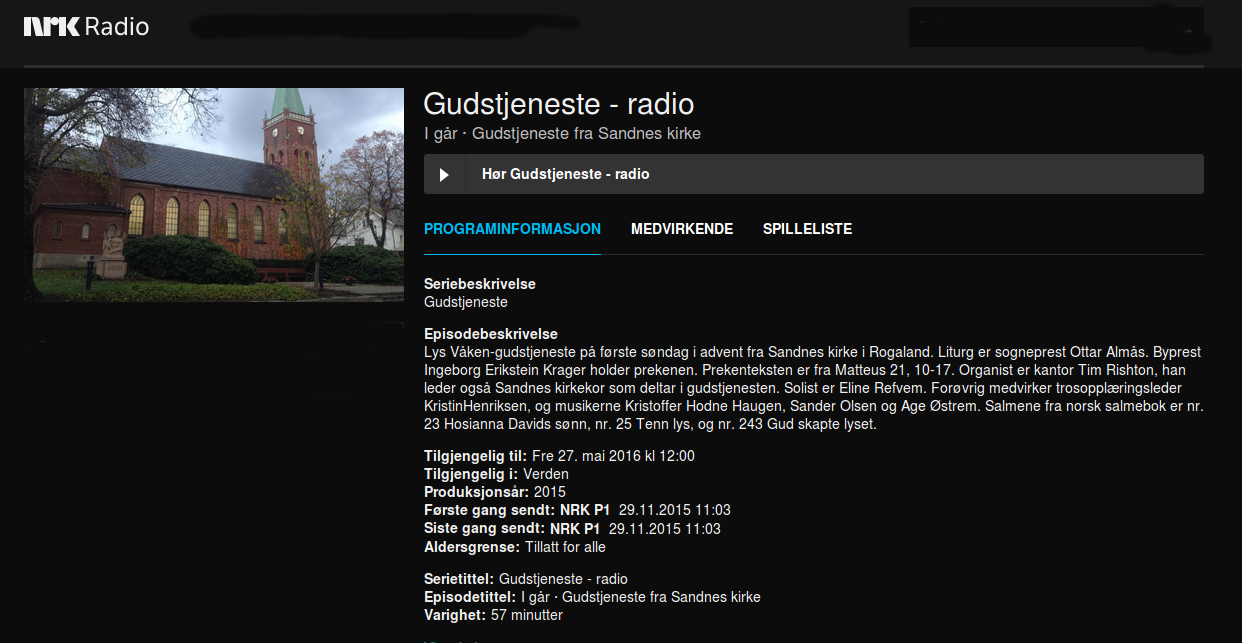Click the 'Aldersgrense: Tillatt for alle' line
The width and height of the screenshot is (1242, 643).
514,547
